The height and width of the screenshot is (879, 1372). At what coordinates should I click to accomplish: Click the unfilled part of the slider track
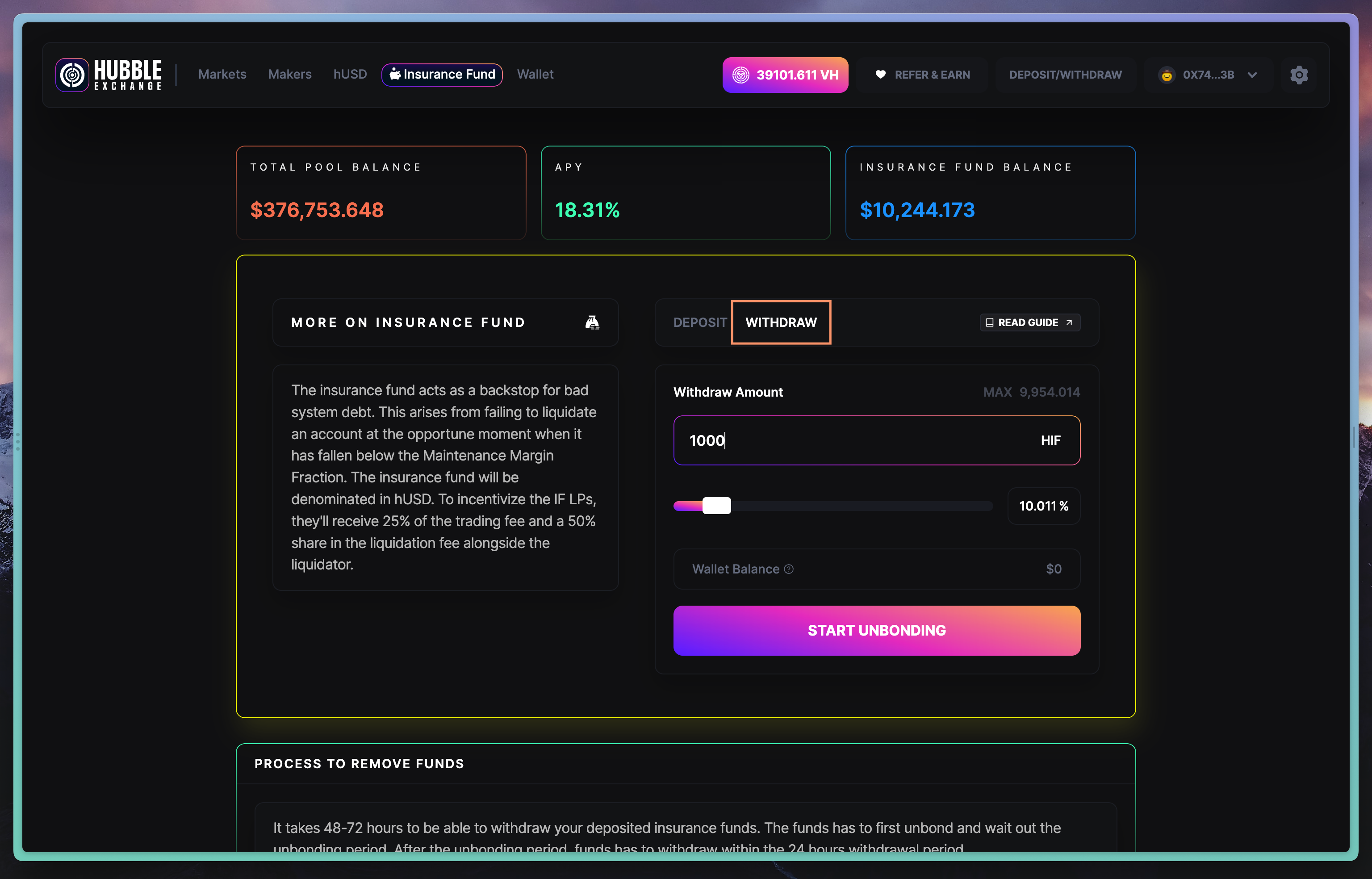[862, 506]
